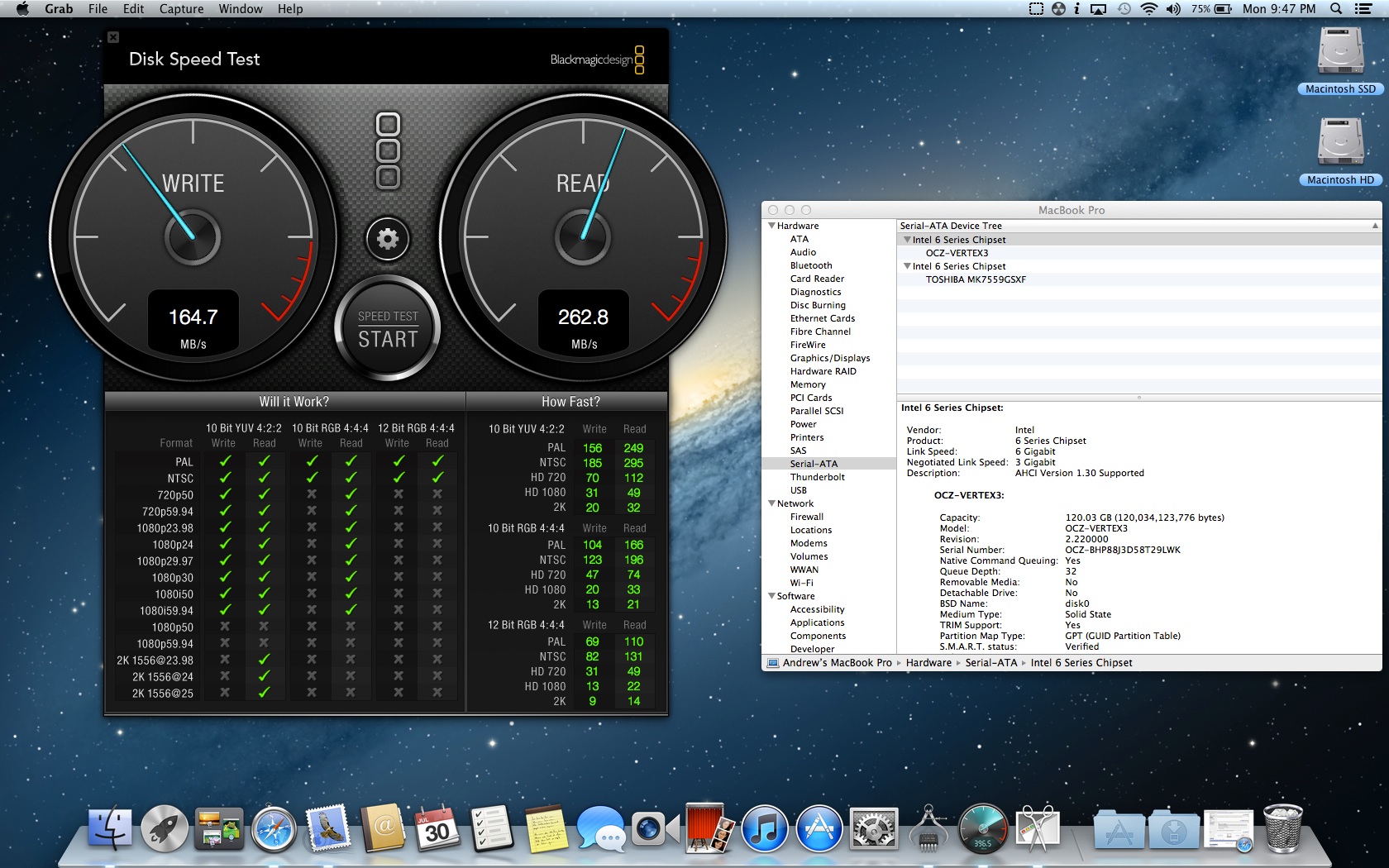Collapse the Network section in sidebar
The width and height of the screenshot is (1389, 868).
coord(771,503)
